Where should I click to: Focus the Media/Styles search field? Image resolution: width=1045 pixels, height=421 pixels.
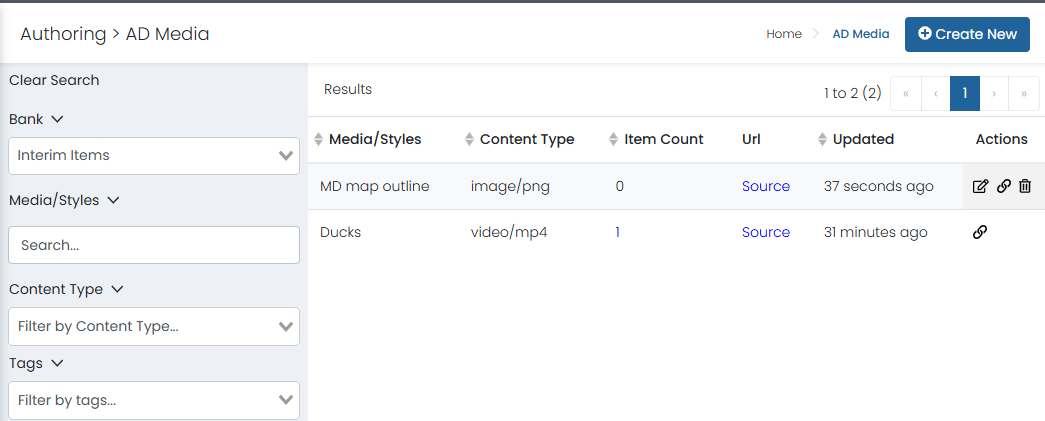tap(154, 245)
